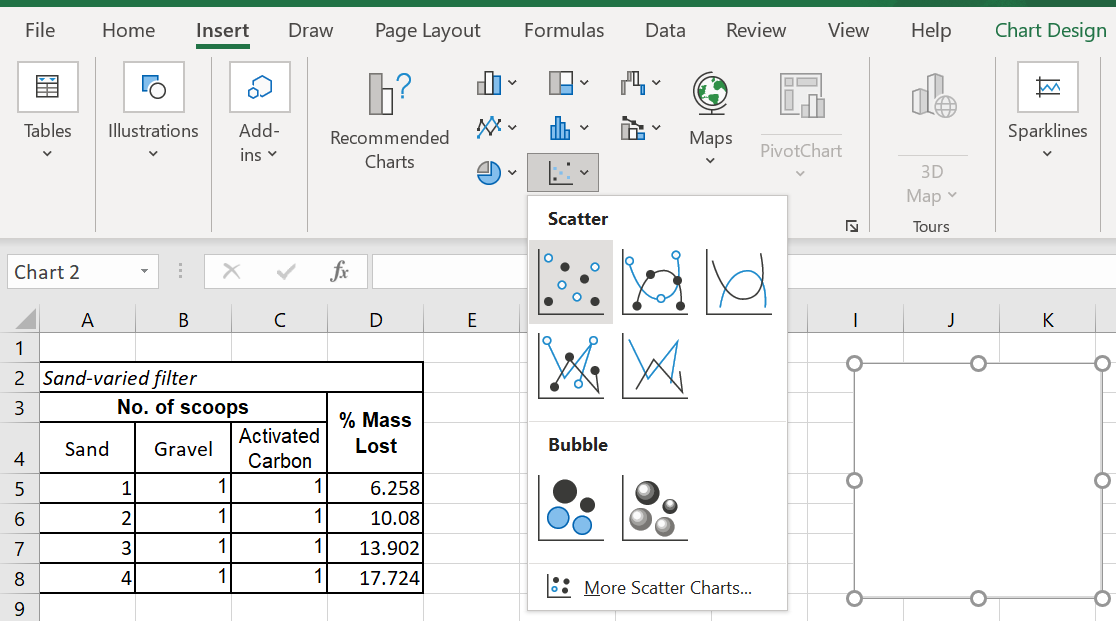Switch to the Chart Design tab
The image size is (1116, 621).
[x=1051, y=31]
